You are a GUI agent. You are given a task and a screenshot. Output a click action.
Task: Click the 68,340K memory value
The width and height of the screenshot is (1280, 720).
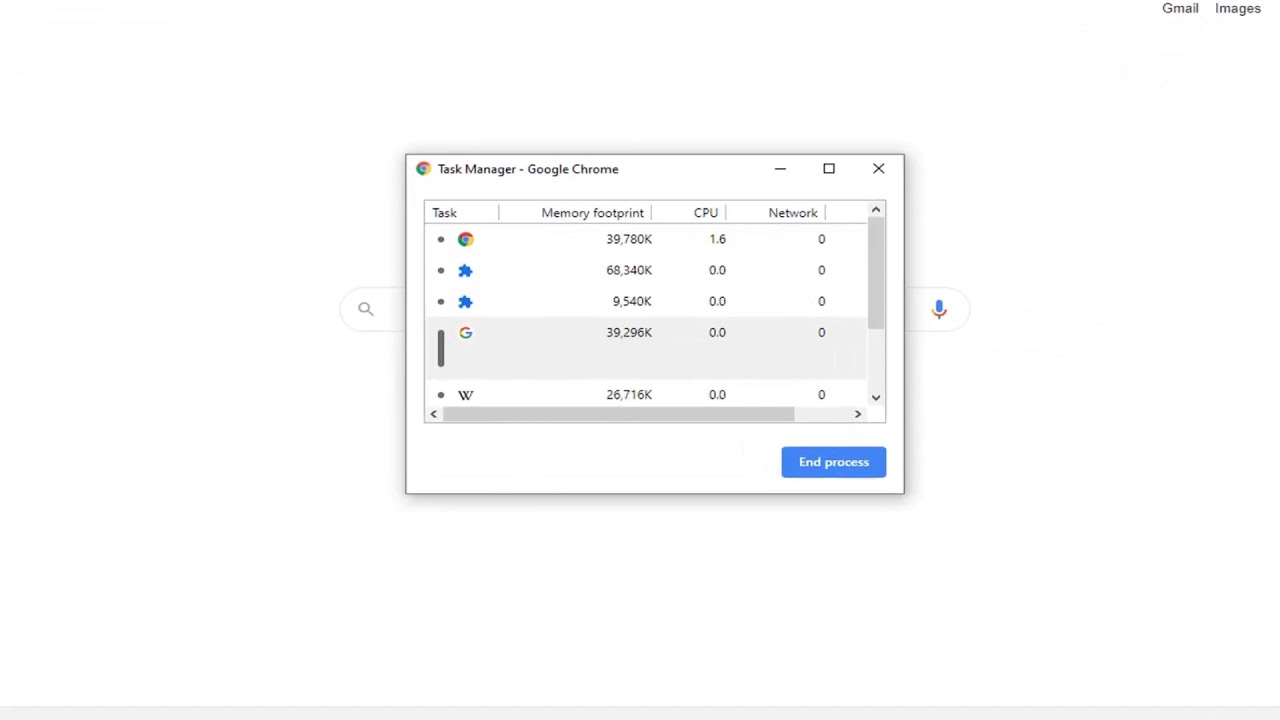[629, 270]
